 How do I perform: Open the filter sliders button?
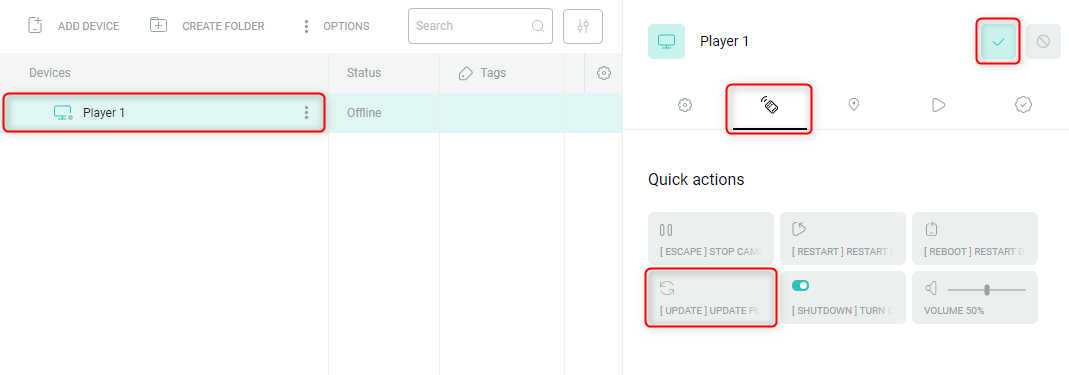tap(583, 27)
